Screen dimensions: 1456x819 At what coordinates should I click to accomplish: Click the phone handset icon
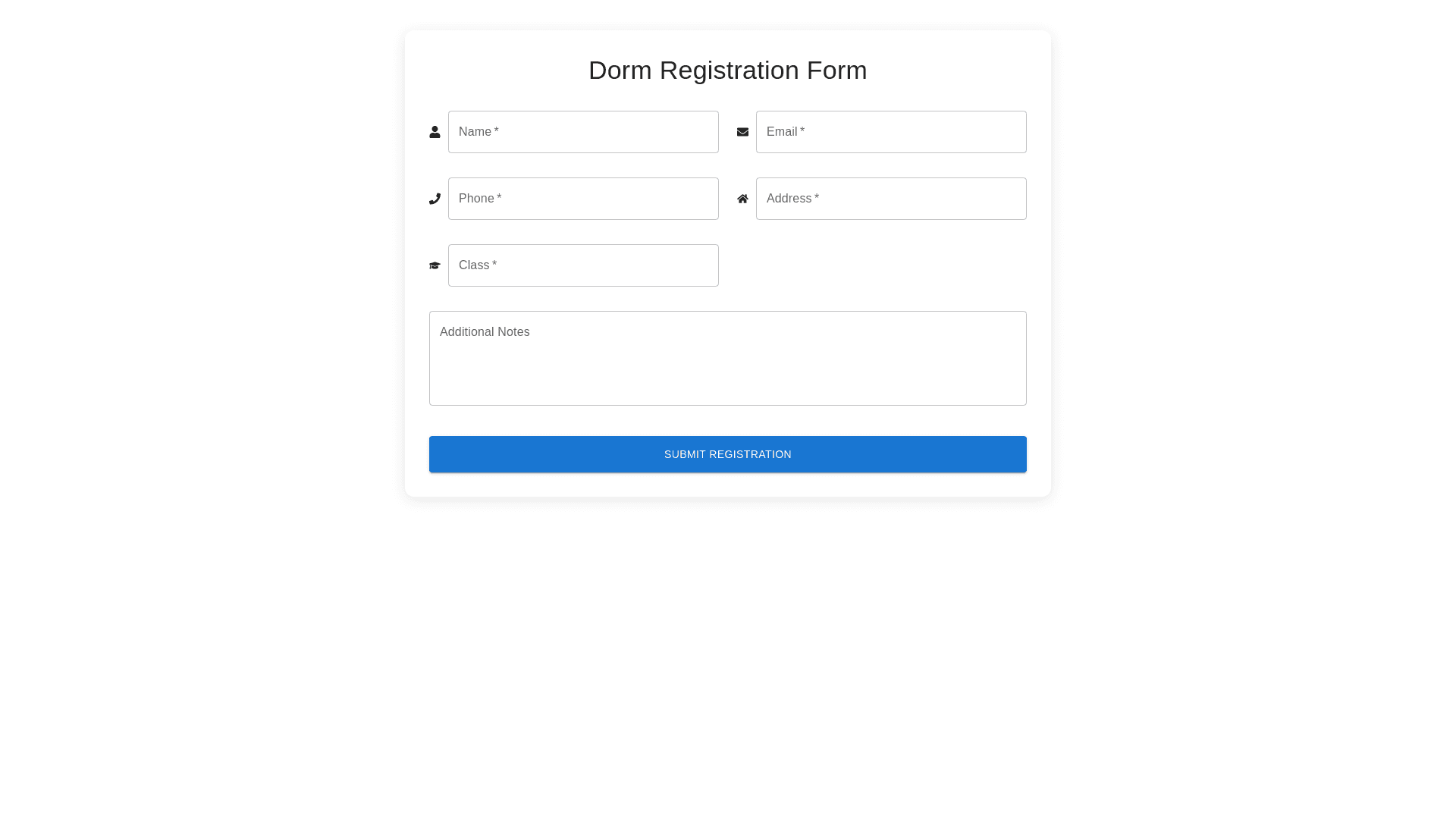pos(435,199)
